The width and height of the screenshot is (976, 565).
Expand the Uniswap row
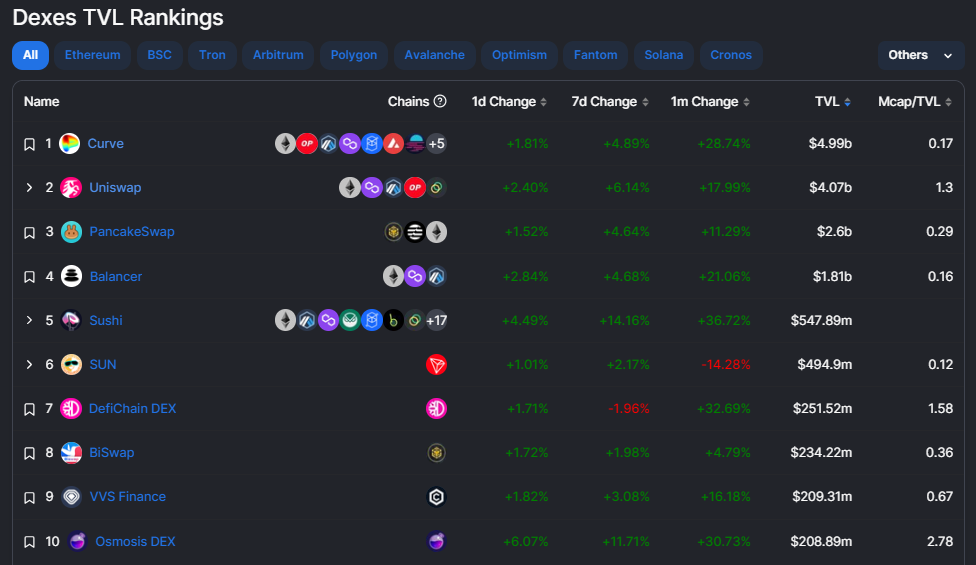[29, 187]
